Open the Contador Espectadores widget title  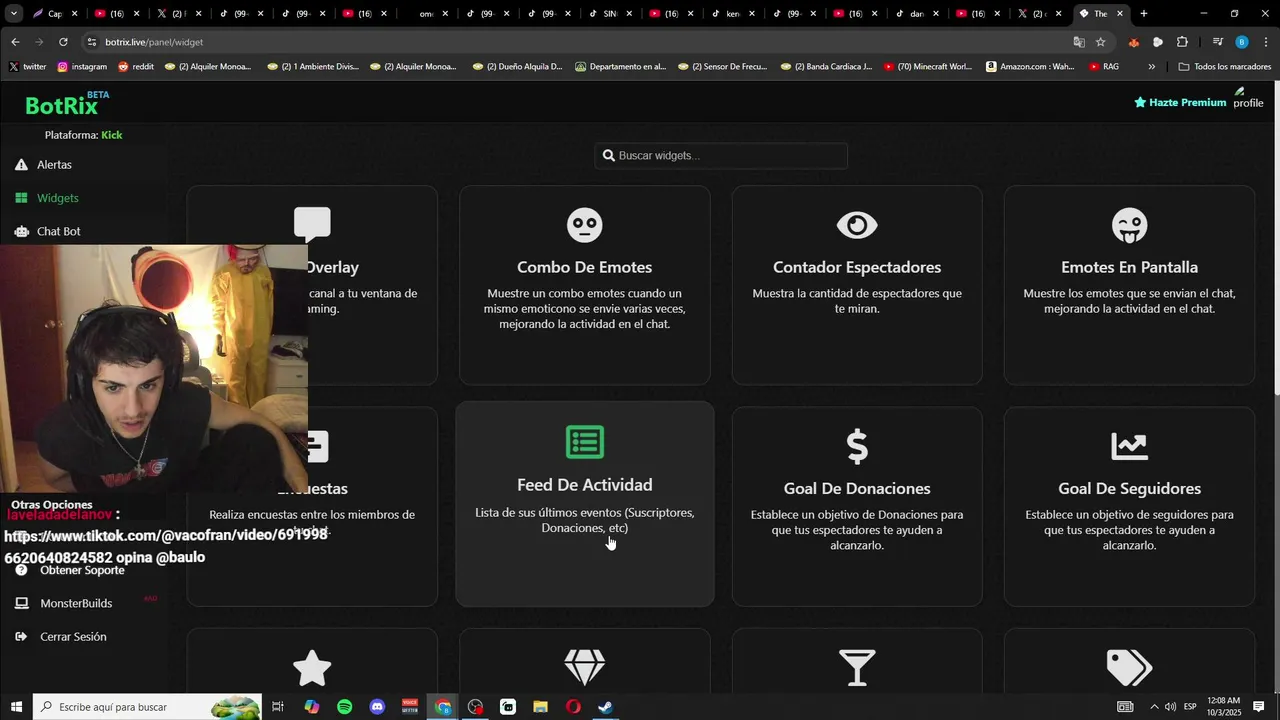[x=857, y=267]
